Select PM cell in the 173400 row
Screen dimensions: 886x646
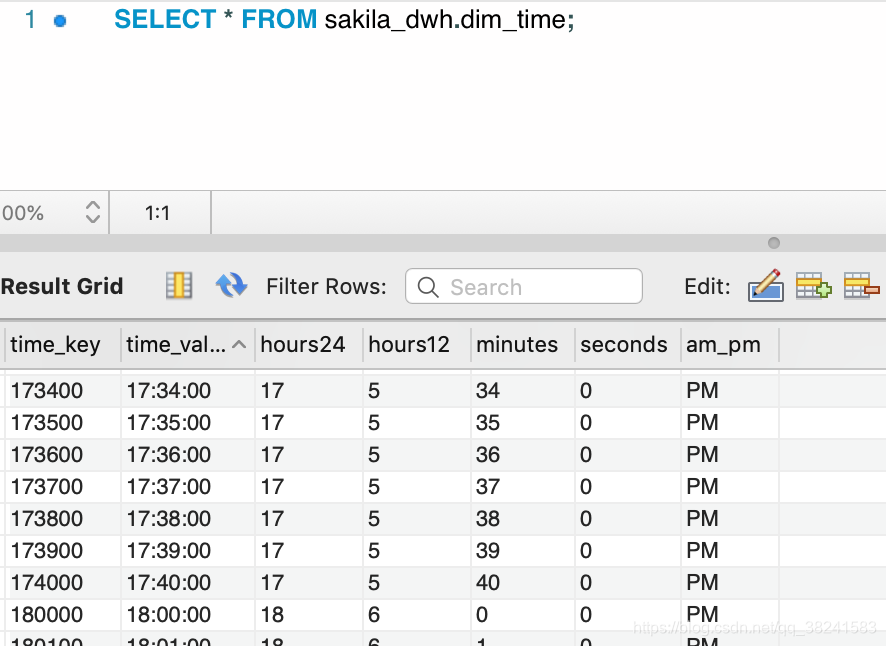(x=730, y=391)
